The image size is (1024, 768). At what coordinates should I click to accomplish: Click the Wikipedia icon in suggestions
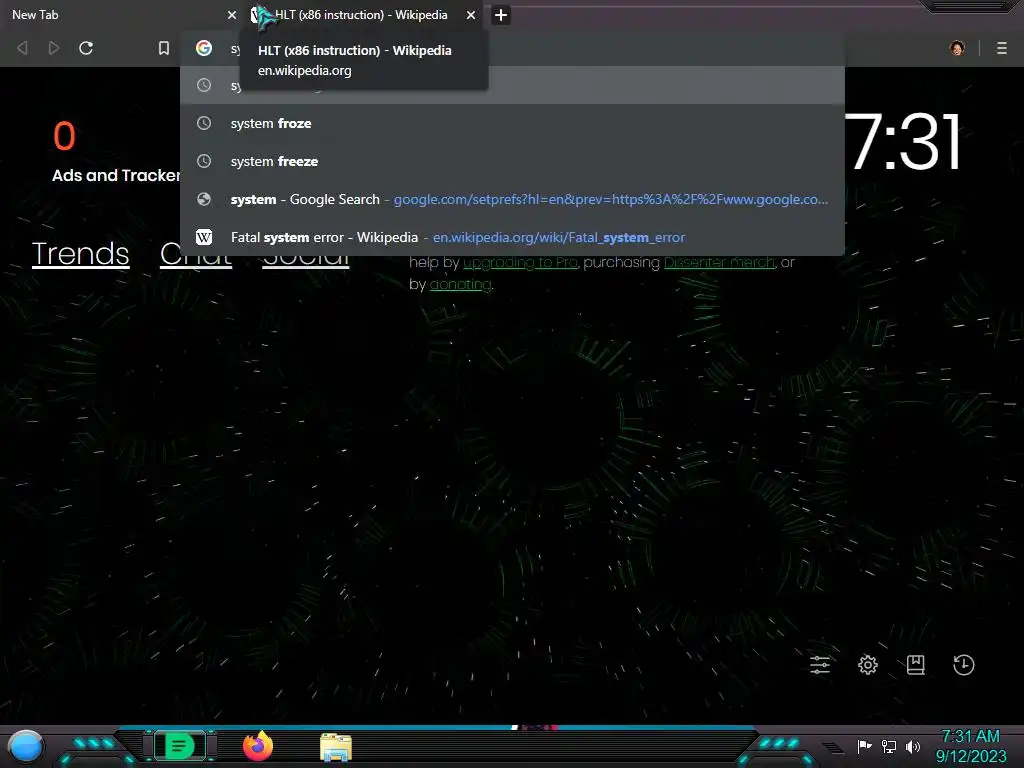[204, 237]
